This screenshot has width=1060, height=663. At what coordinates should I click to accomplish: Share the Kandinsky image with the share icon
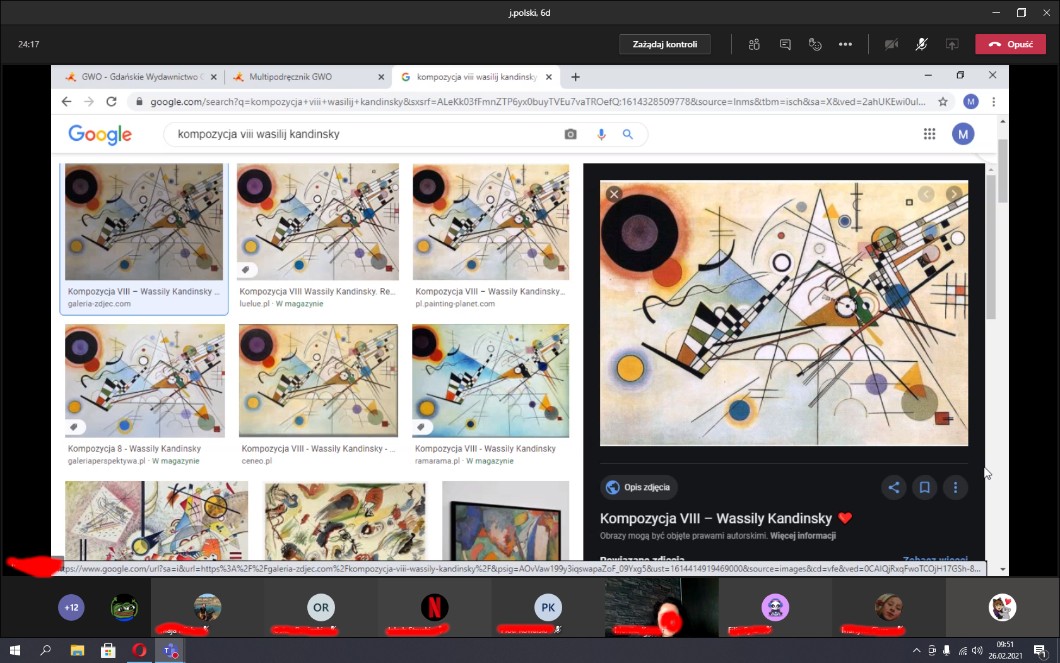(x=894, y=488)
